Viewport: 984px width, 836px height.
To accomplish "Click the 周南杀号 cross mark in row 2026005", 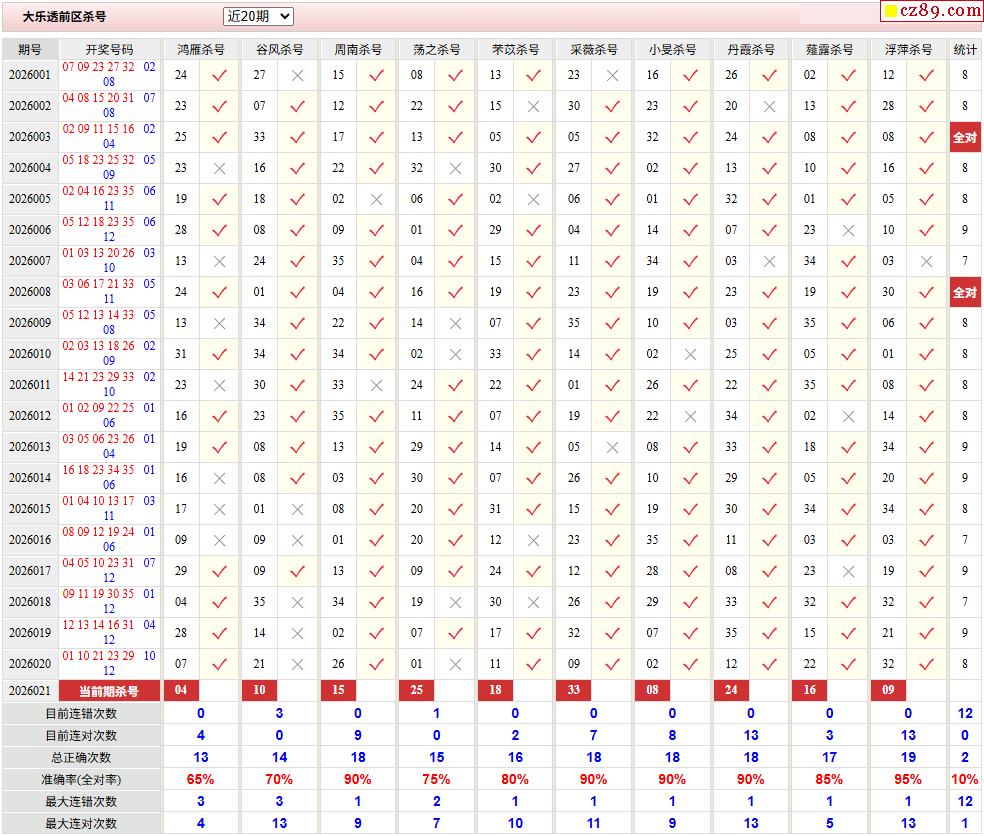I will (376, 199).
